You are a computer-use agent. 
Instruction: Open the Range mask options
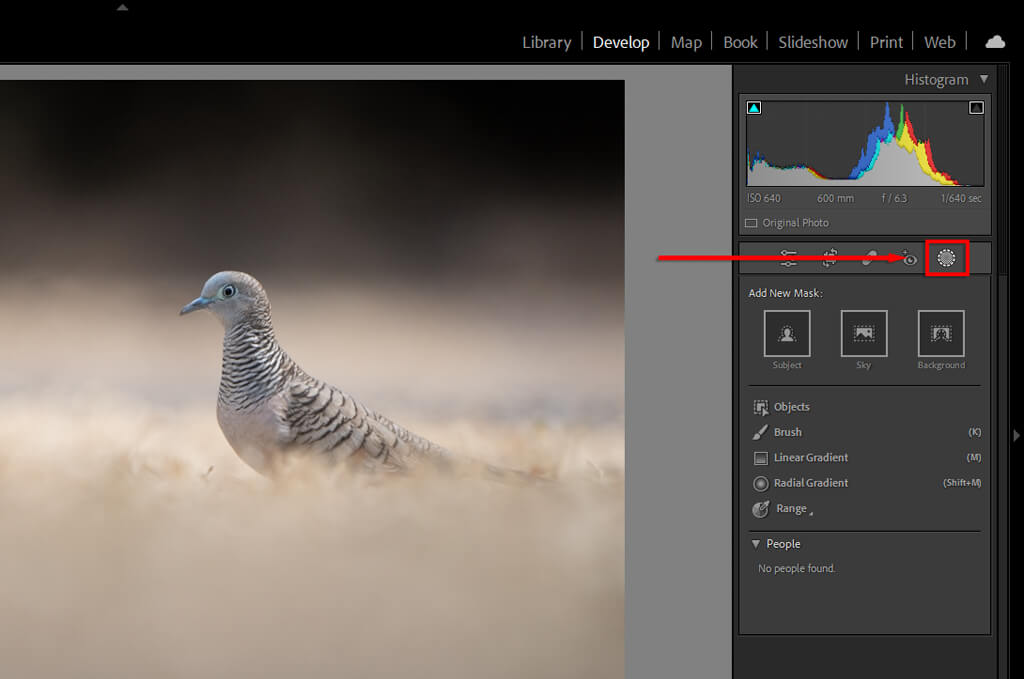coord(790,509)
